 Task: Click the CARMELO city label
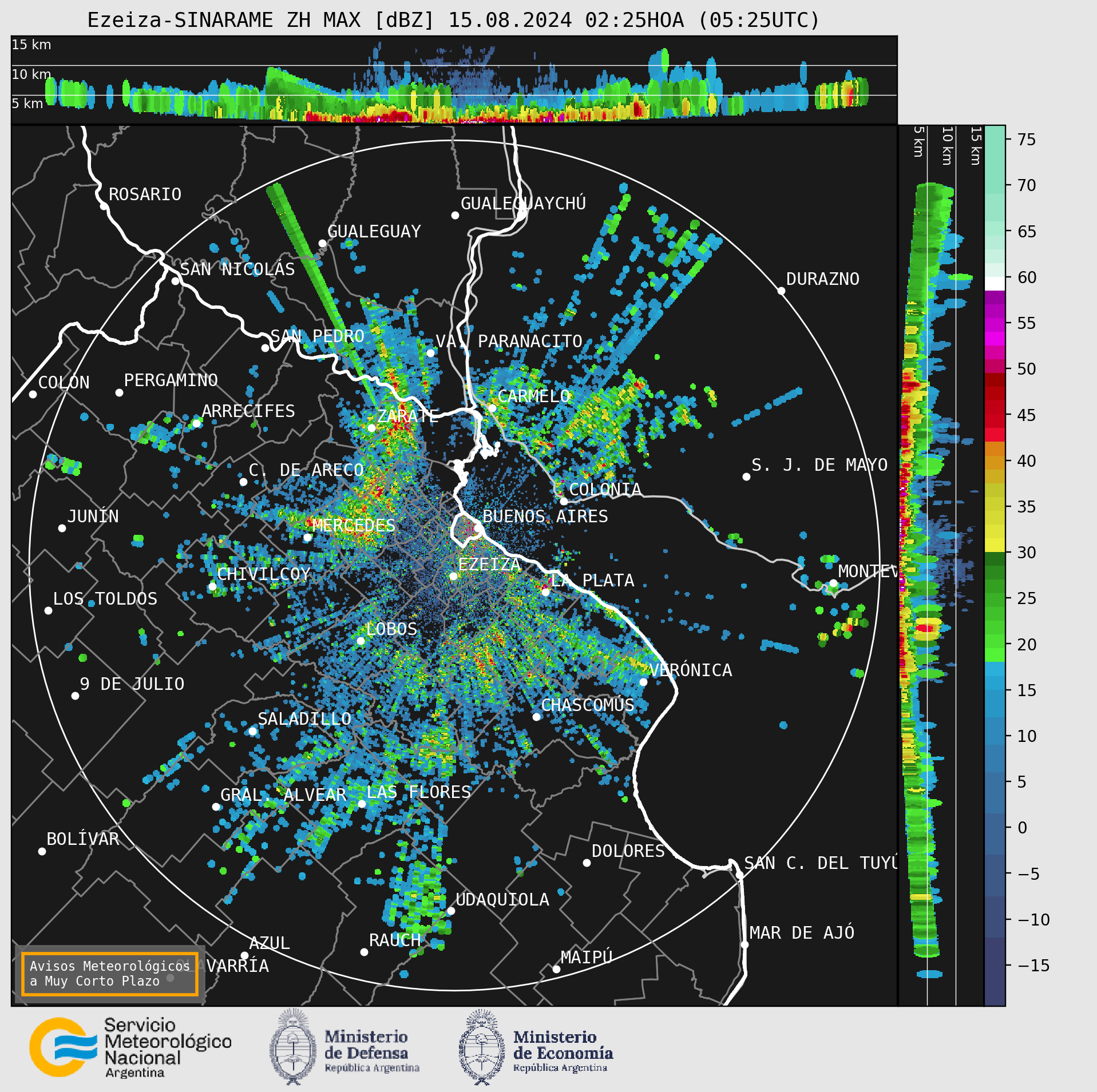534,396
